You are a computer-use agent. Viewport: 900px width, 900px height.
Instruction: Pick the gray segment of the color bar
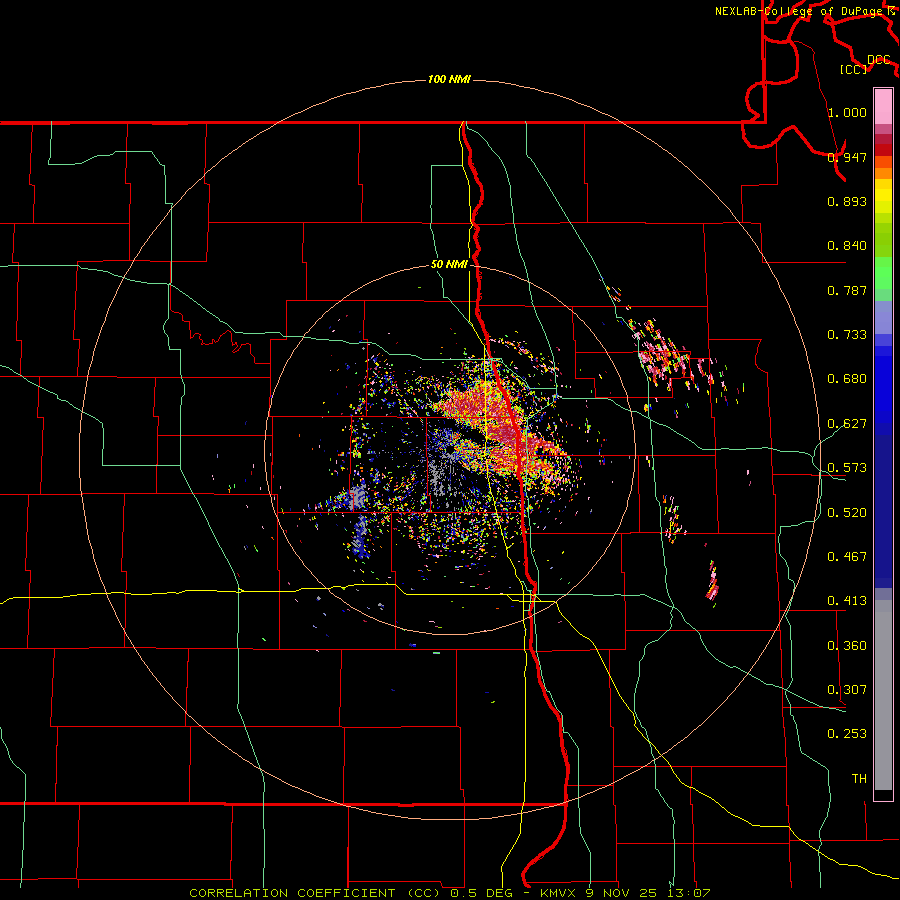pos(883,695)
